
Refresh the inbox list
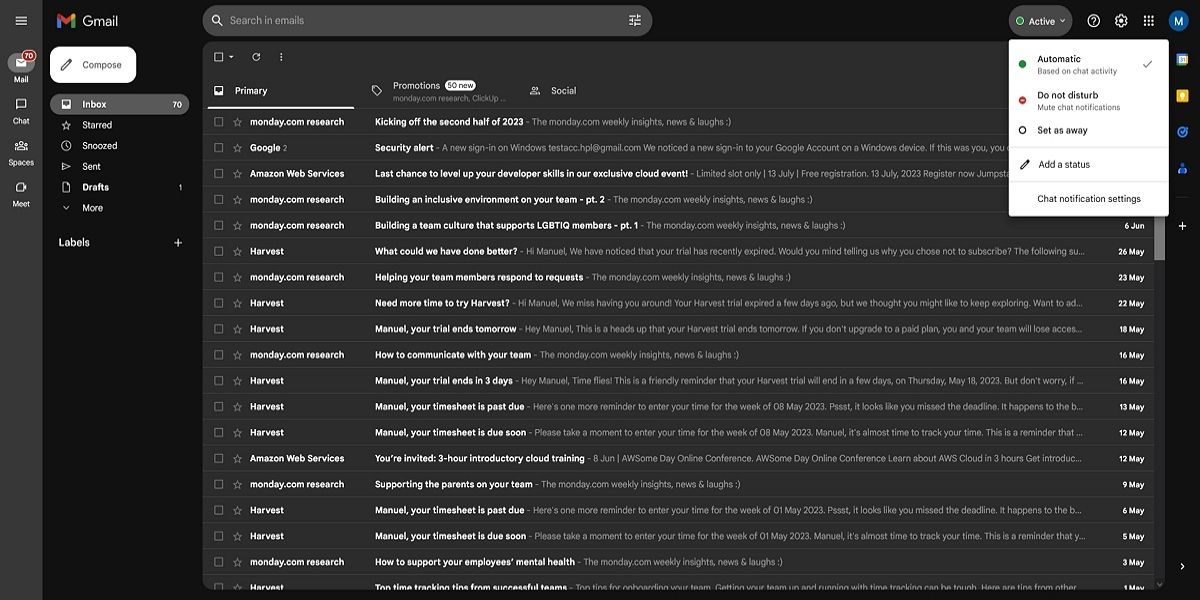(254, 56)
